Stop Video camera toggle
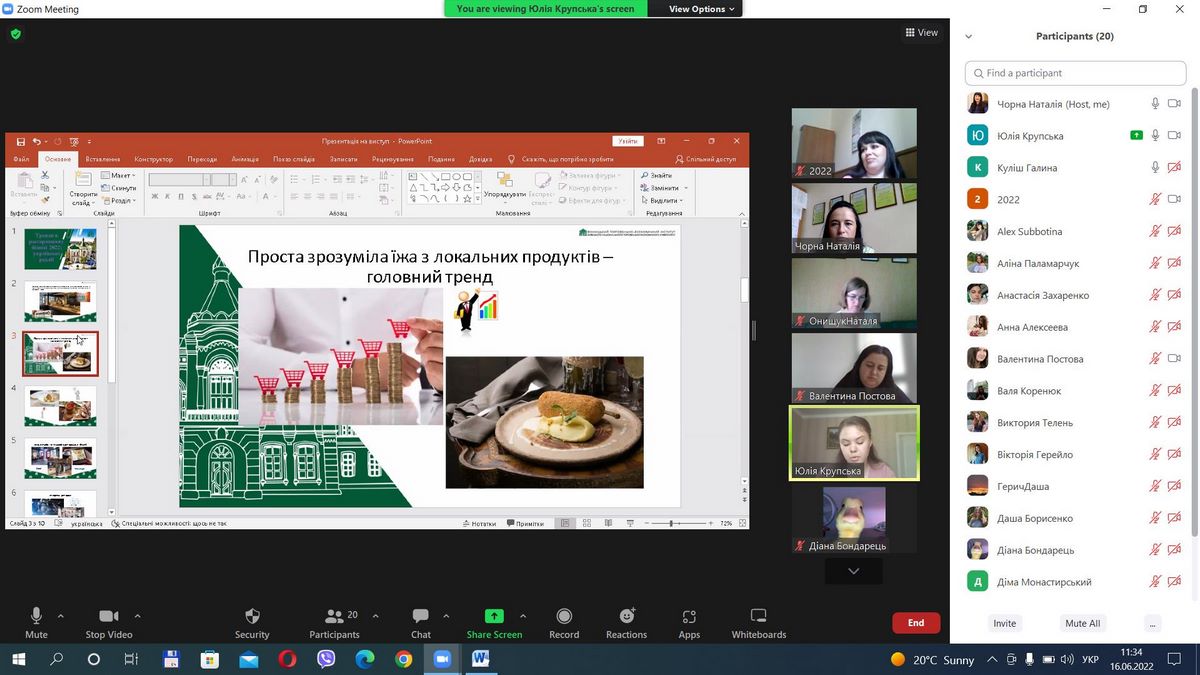 [109, 616]
